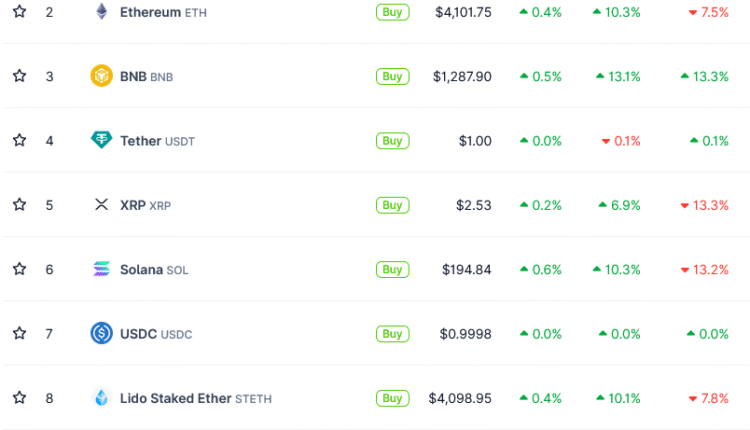
Task: Click the USDC coin logo icon
Action: (x=101, y=333)
